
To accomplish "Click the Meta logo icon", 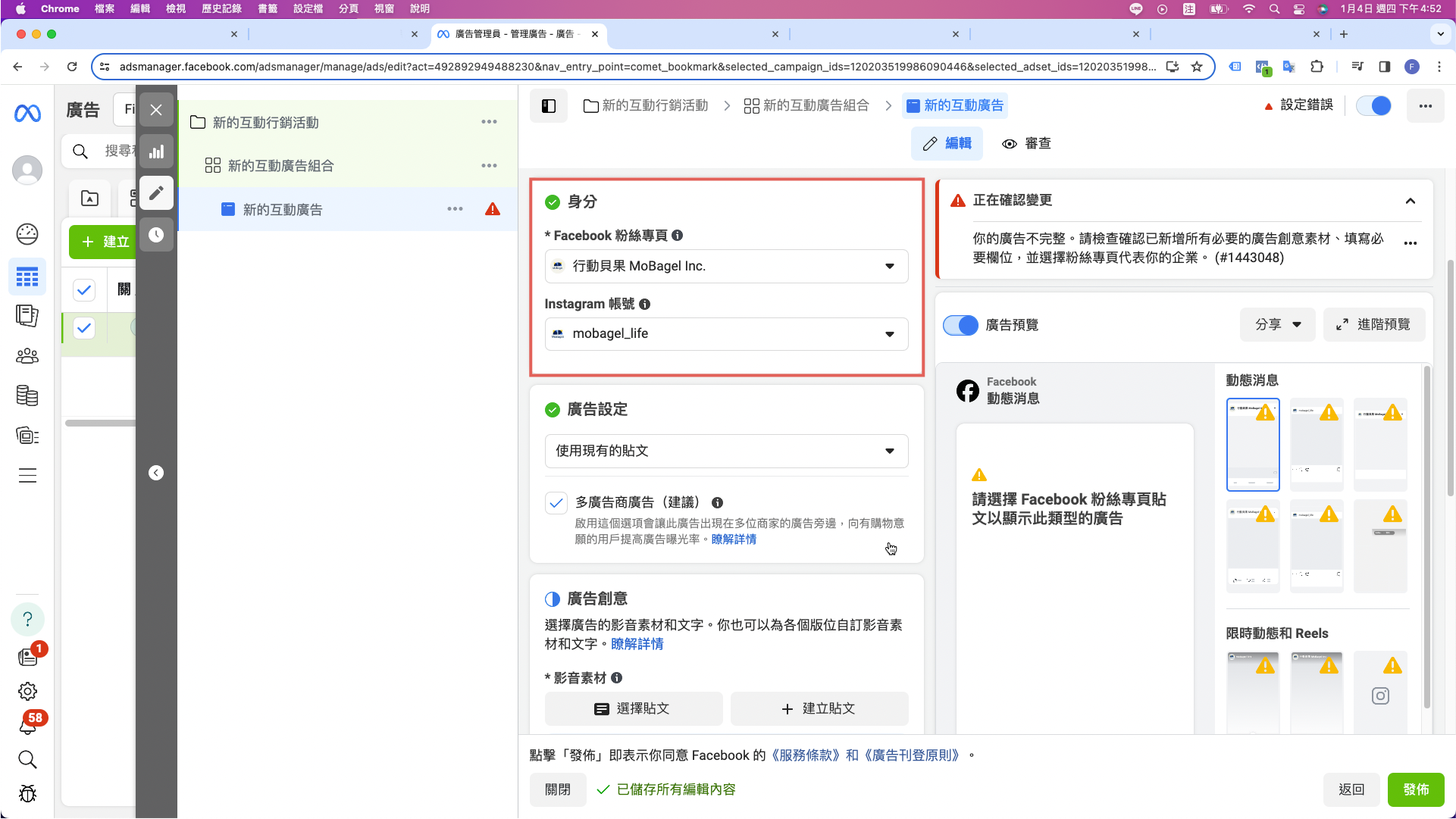I will pos(27,114).
